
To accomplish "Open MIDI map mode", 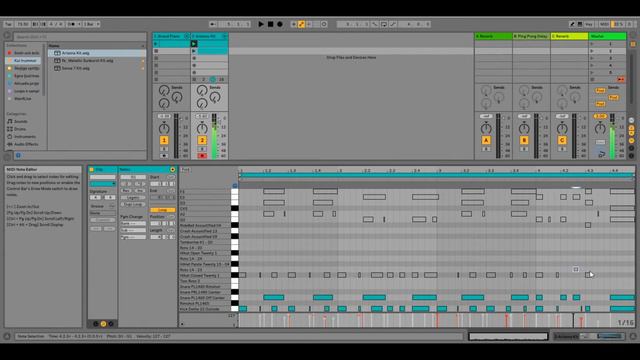I will 604,24.
